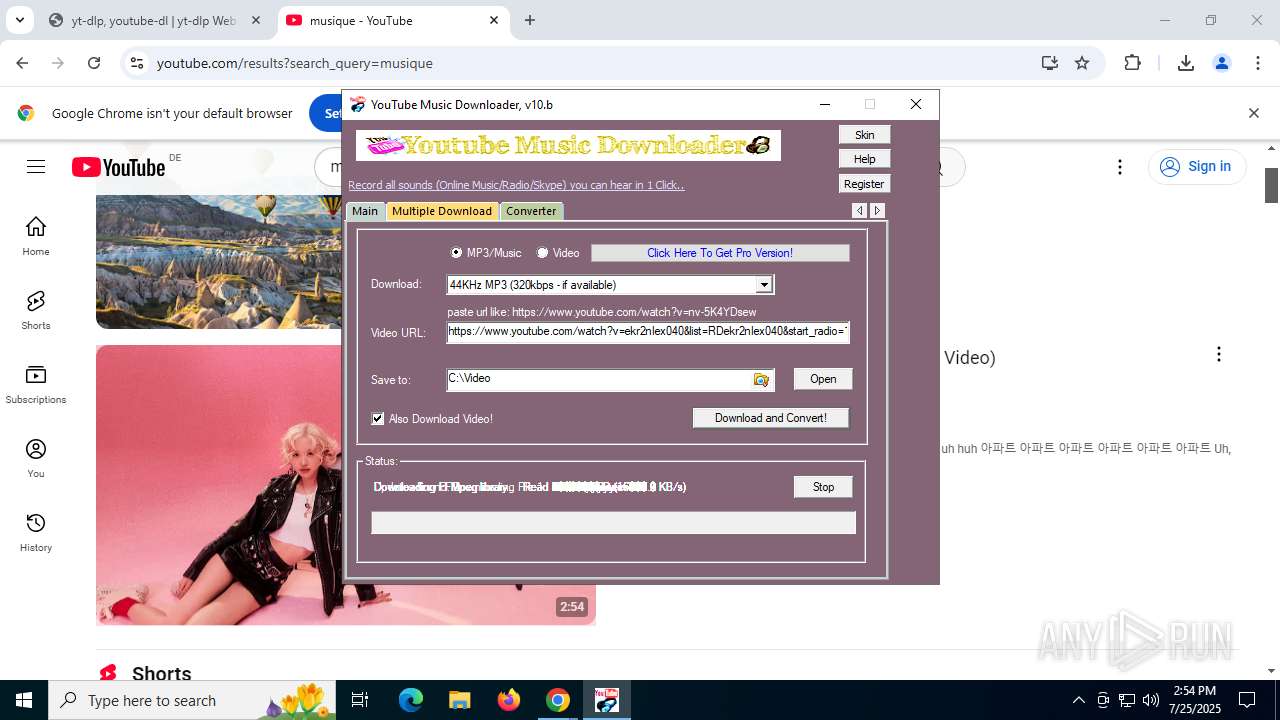
Task: Open the 2:54 music video thumbnail
Action: tap(220, 485)
